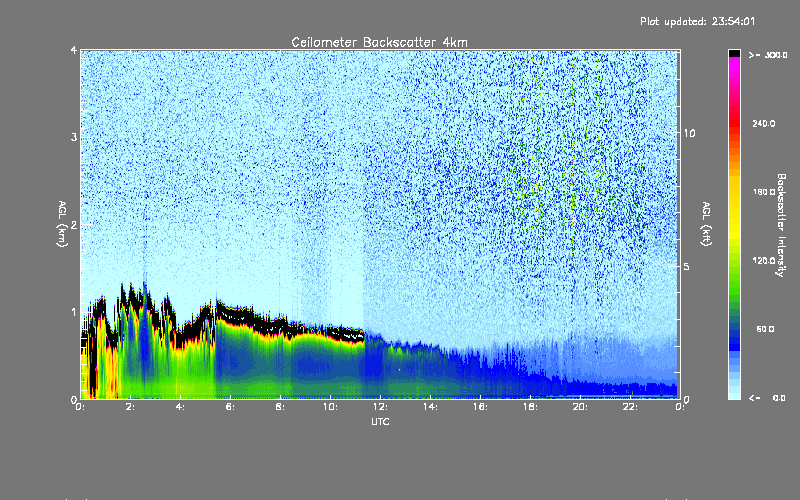Image resolution: width=800 pixels, height=500 pixels.
Task: Click the '10:' hour label on the UTC axis
Action: point(330,407)
